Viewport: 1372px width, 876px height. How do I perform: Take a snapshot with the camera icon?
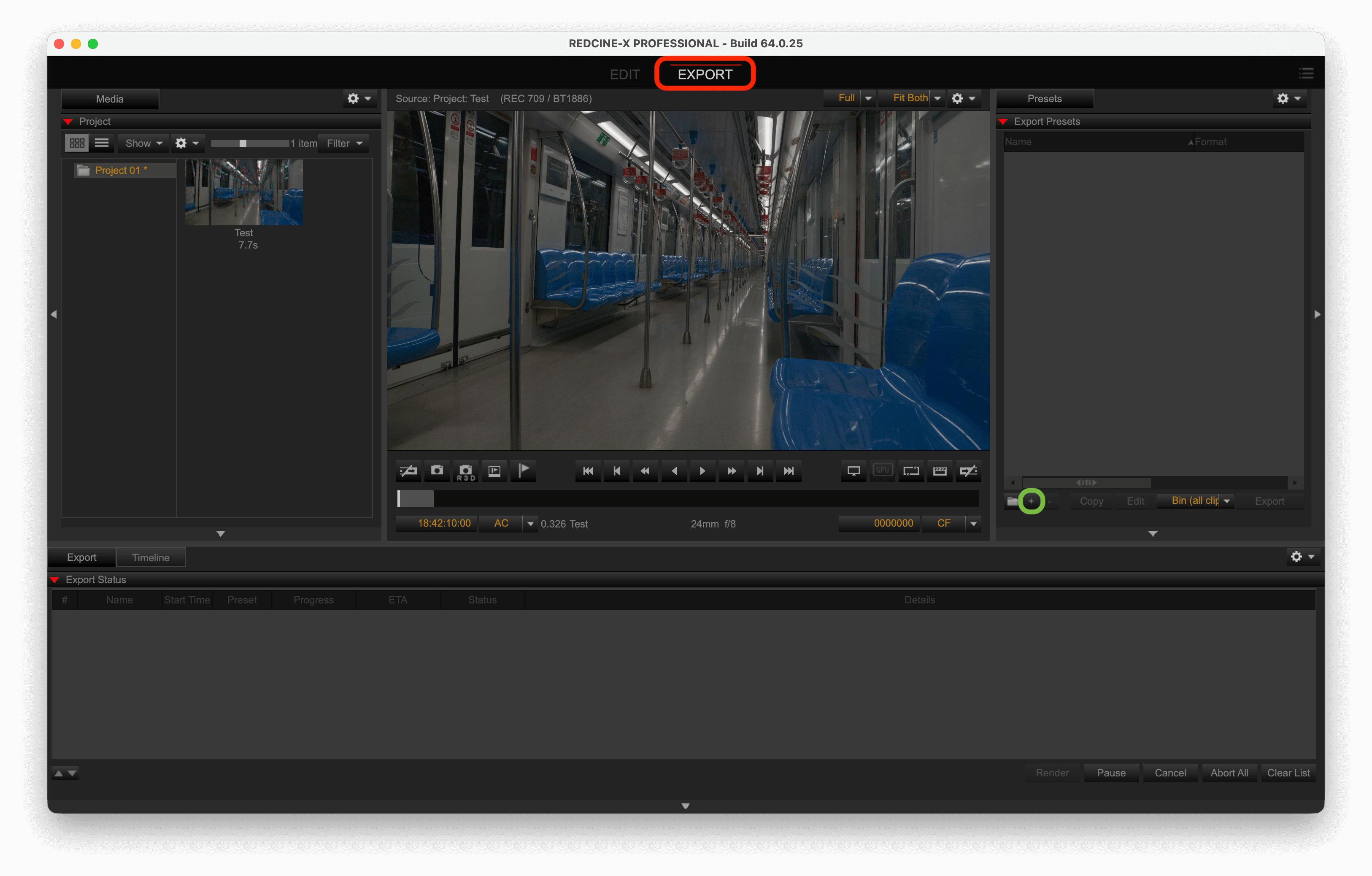click(x=437, y=471)
